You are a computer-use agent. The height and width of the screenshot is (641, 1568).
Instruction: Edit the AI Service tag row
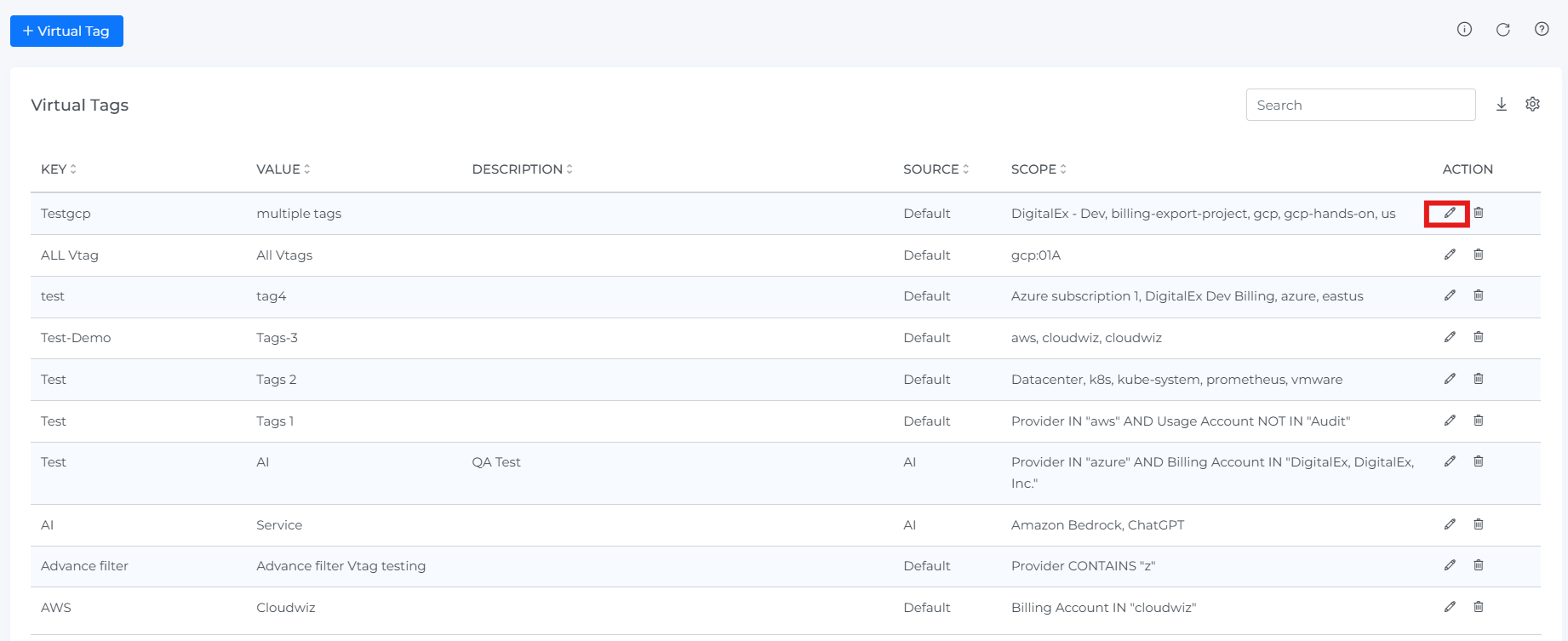tap(1450, 524)
